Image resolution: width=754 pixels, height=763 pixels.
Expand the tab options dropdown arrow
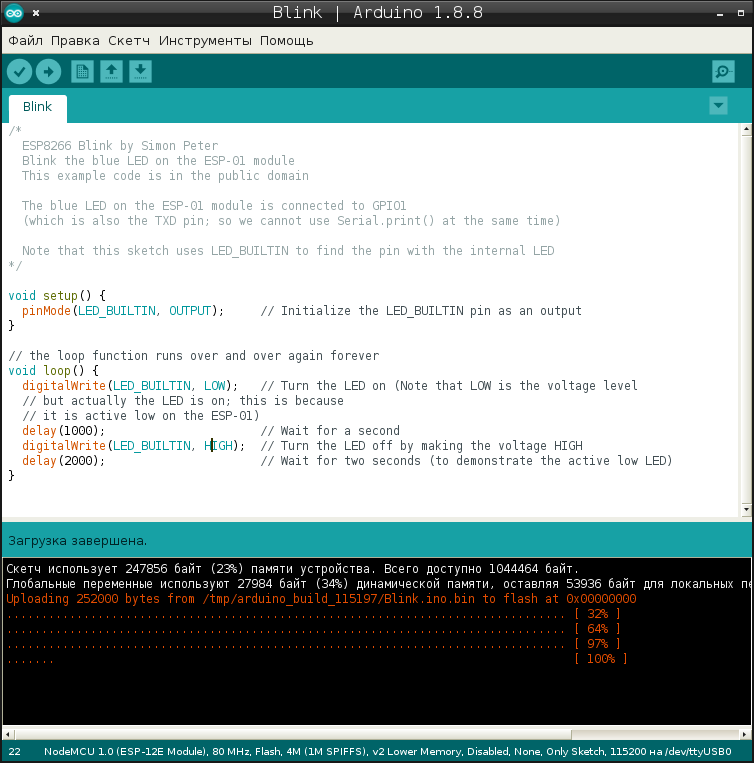pyautogui.click(x=718, y=106)
